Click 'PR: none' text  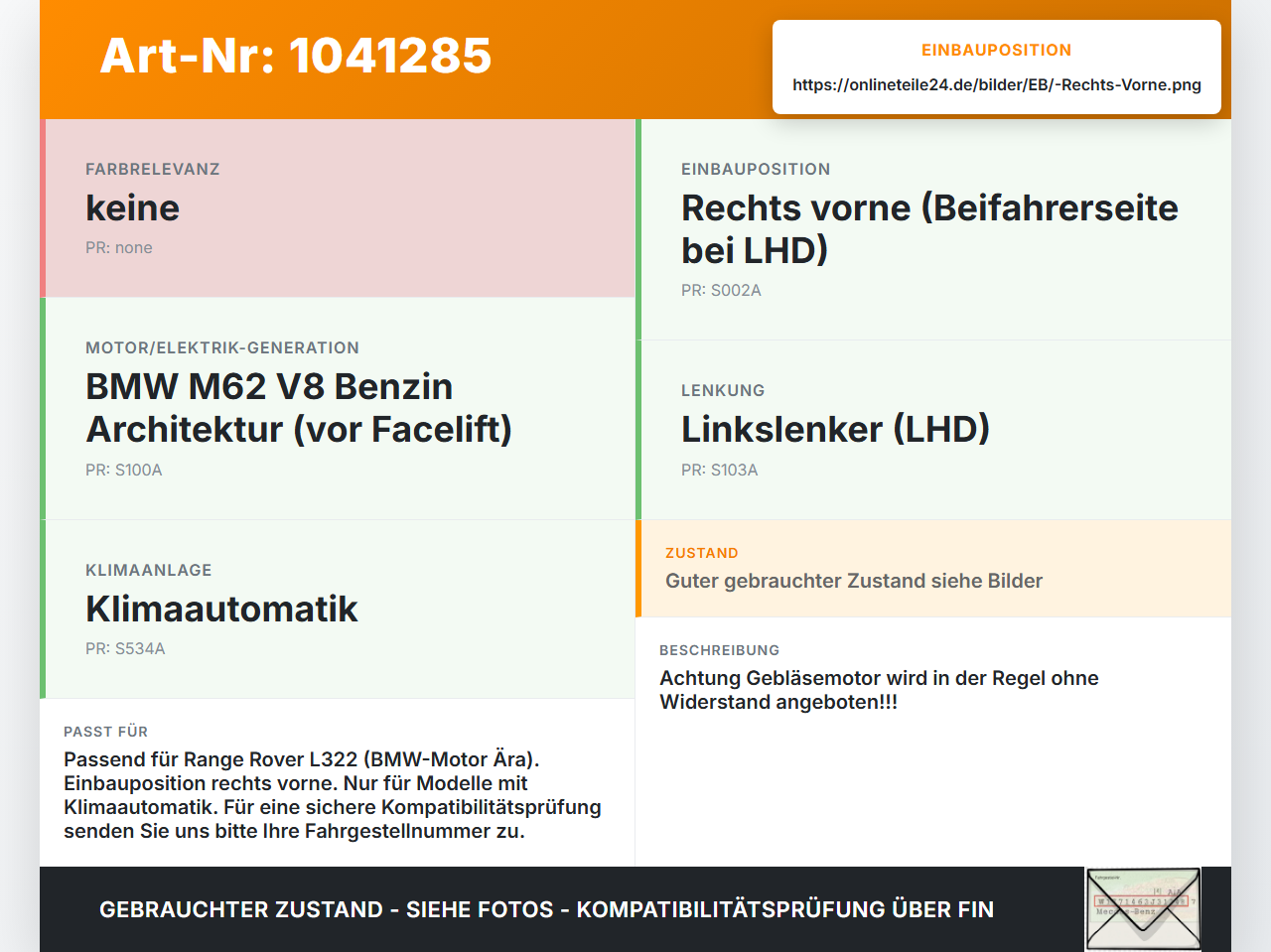coord(119,247)
